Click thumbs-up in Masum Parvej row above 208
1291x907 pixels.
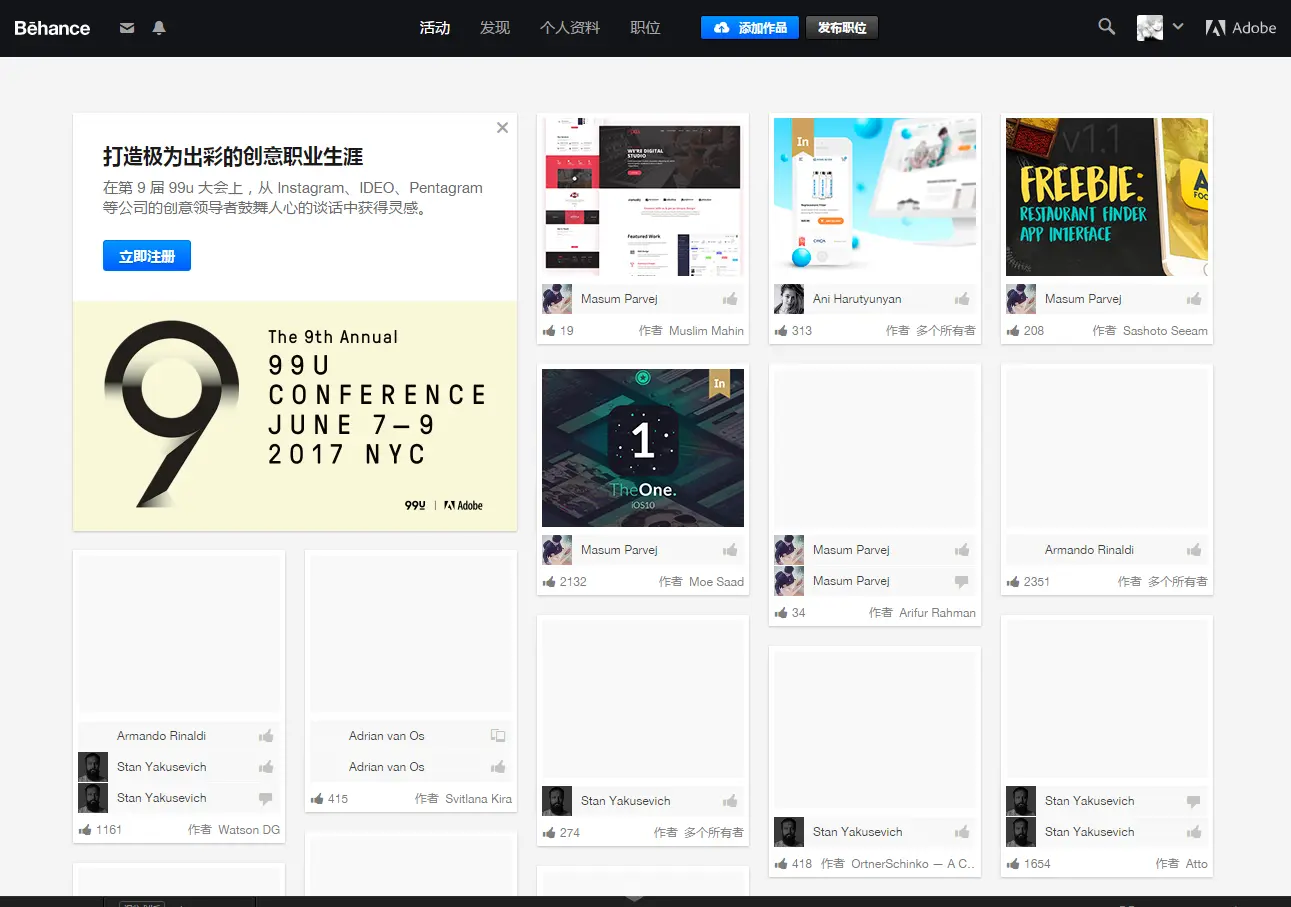pyautogui.click(x=1194, y=299)
